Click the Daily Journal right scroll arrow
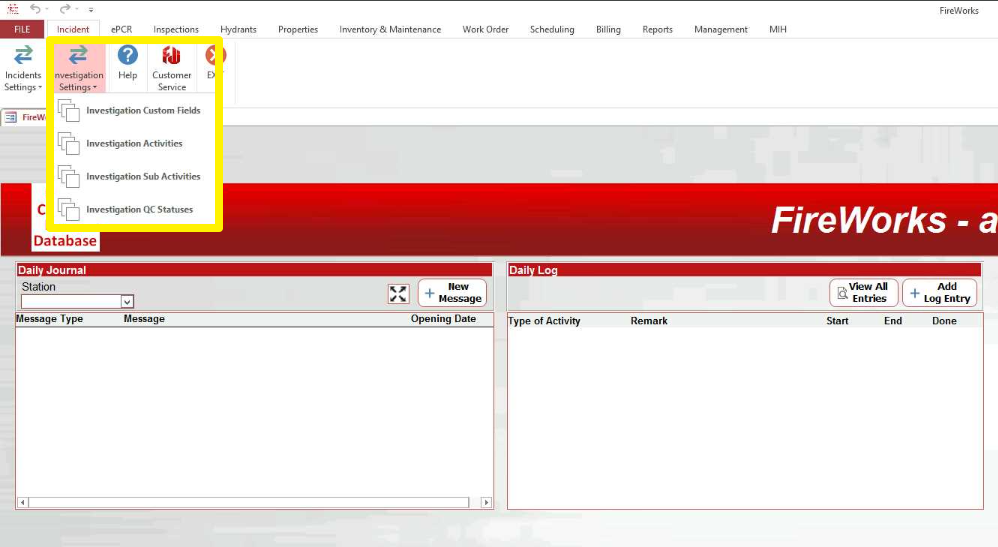 point(486,502)
